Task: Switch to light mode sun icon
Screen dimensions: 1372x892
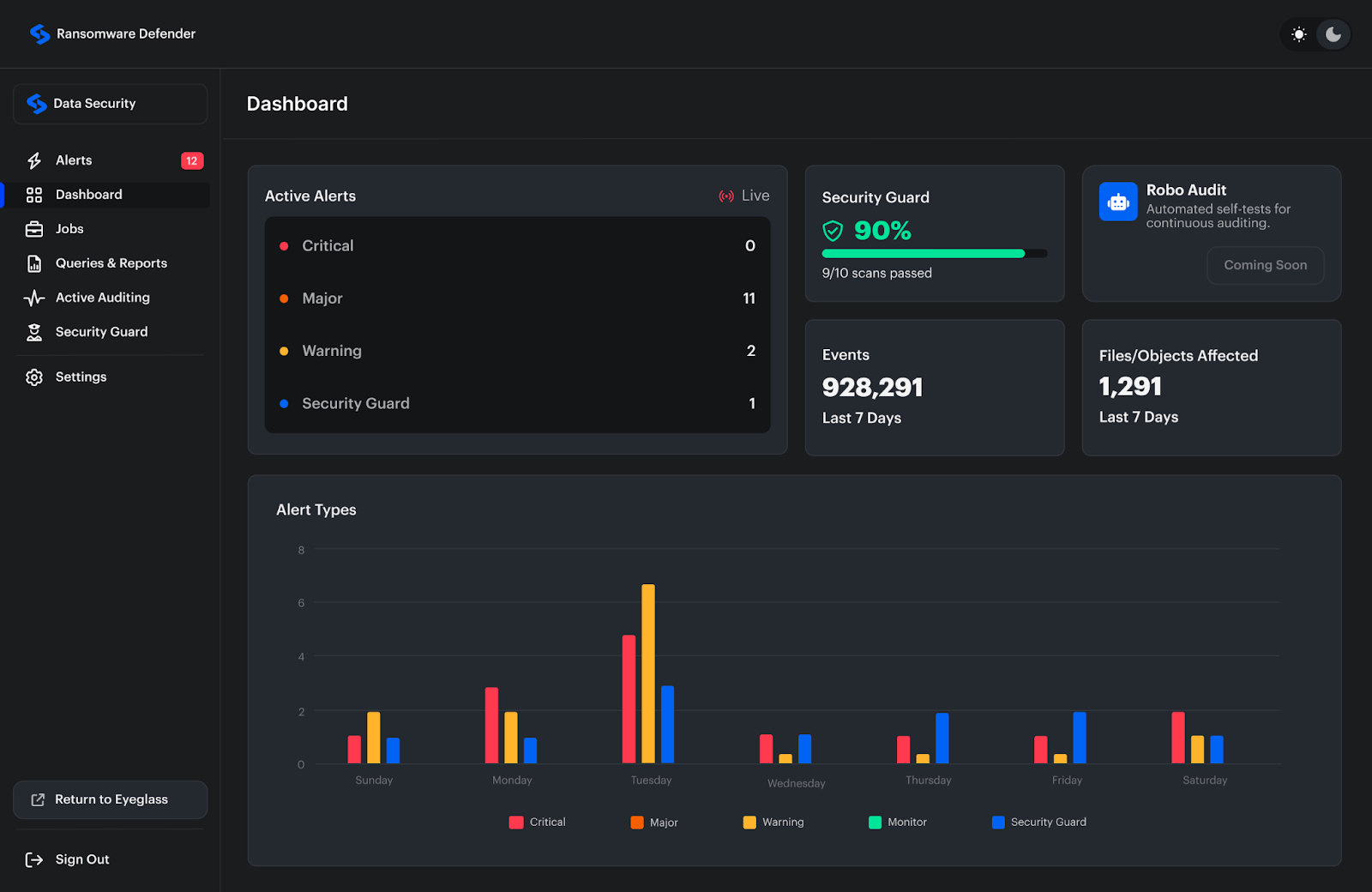Action: [x=1299, y=34]
